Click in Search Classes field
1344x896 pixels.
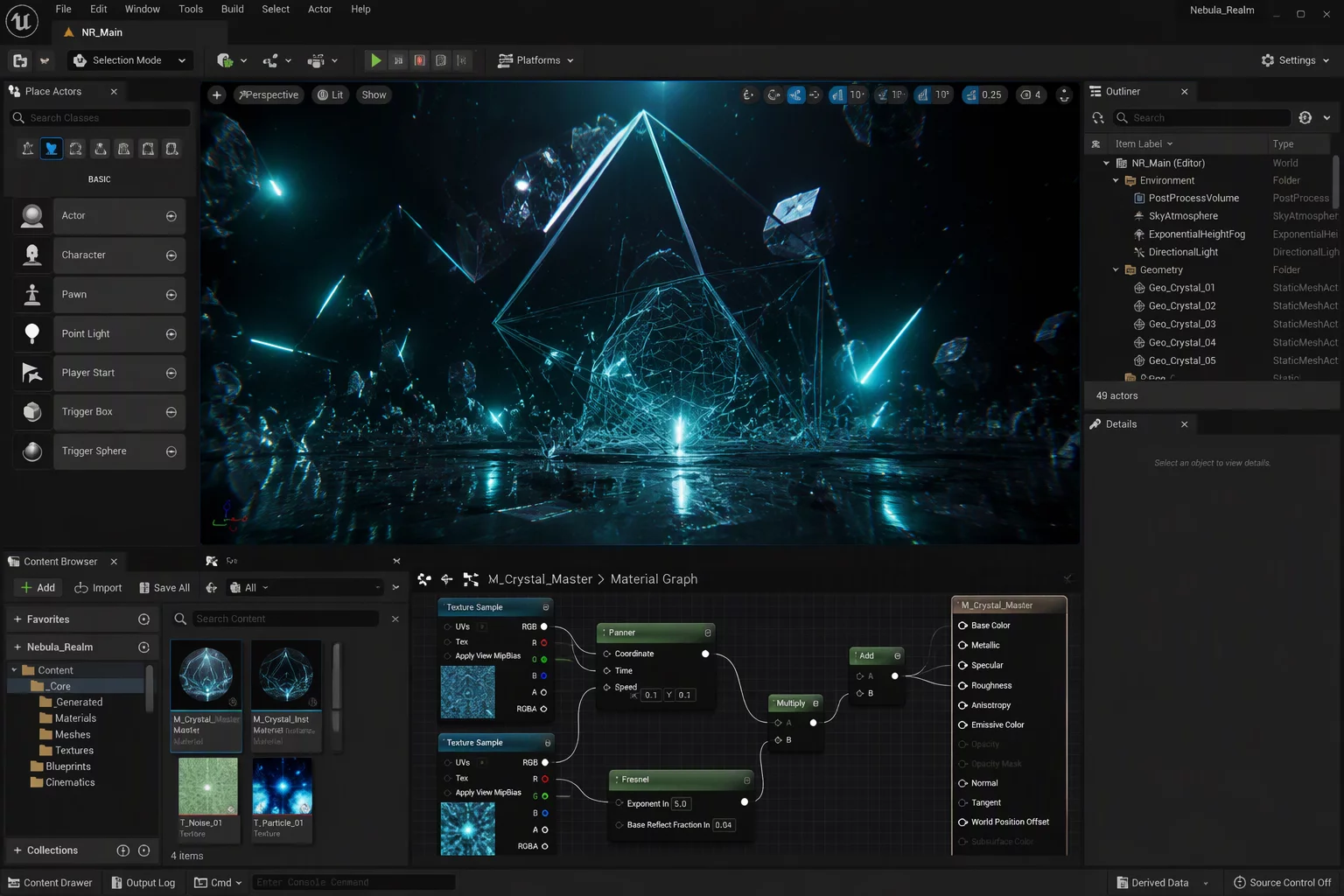tap(100, 118)
